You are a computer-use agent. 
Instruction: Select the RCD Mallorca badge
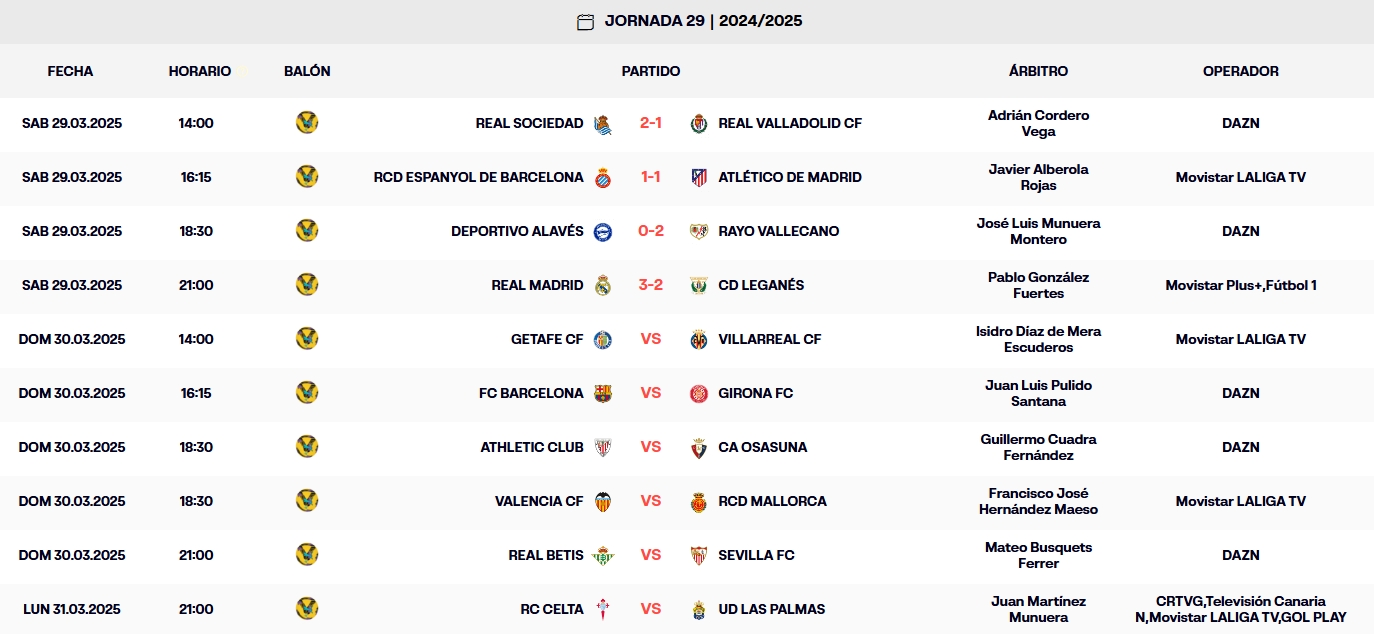tap(700, 501)
